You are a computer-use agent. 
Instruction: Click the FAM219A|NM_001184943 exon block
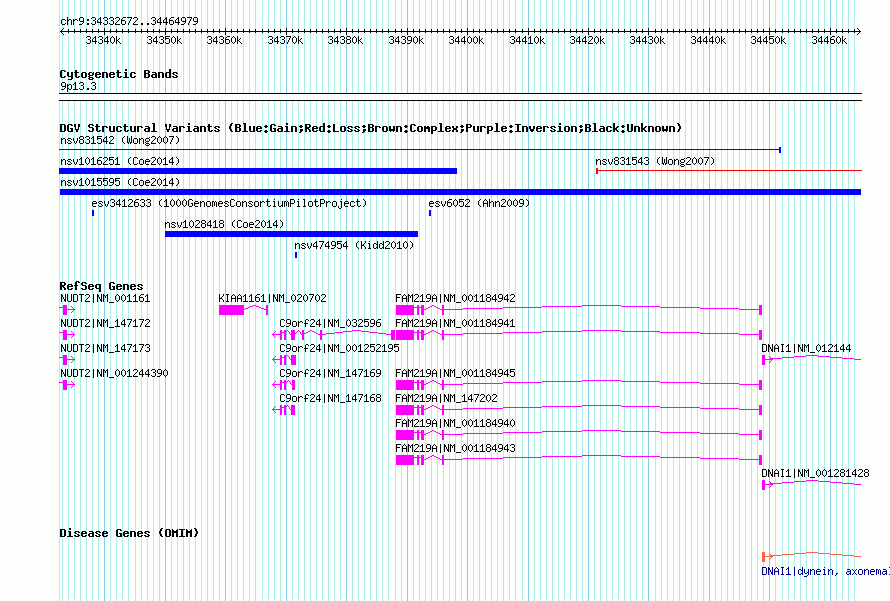[x=405, y=460]
